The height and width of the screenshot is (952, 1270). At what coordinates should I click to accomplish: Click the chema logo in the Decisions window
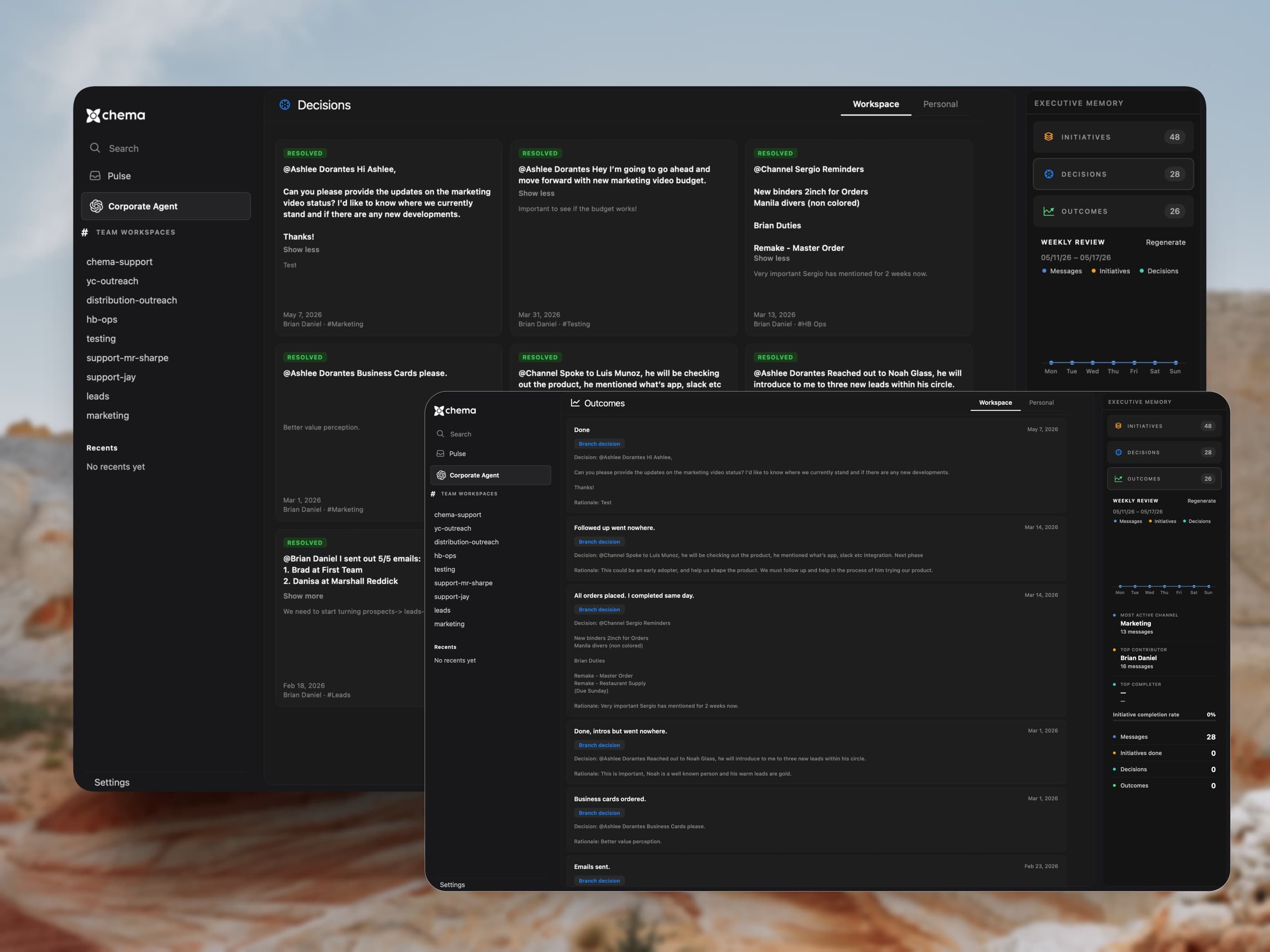coord(115,115)
